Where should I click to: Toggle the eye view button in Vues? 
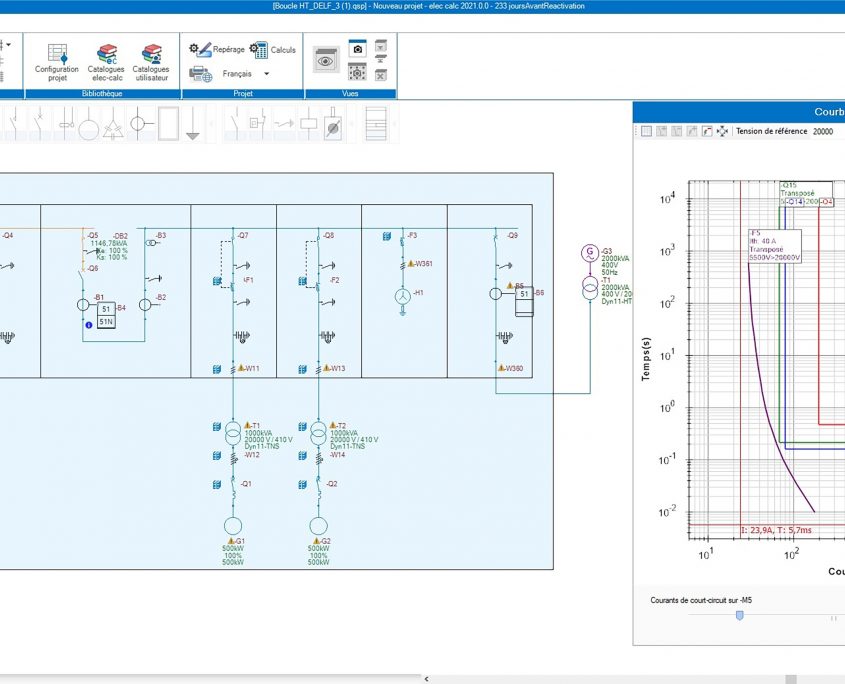[326, 60]
